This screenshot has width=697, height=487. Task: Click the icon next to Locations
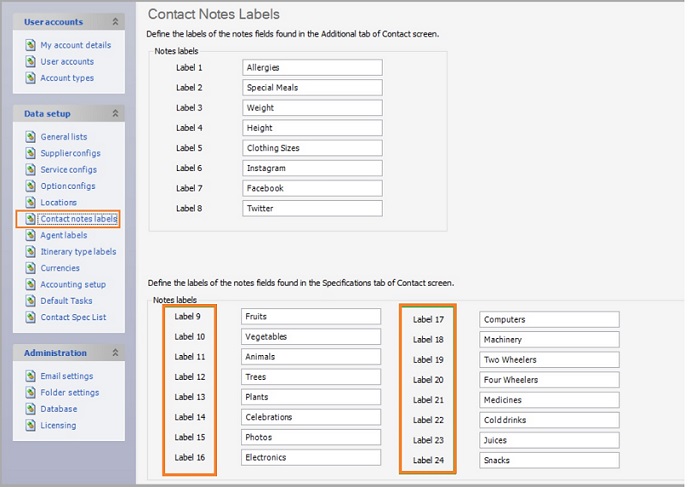[31, 202]
